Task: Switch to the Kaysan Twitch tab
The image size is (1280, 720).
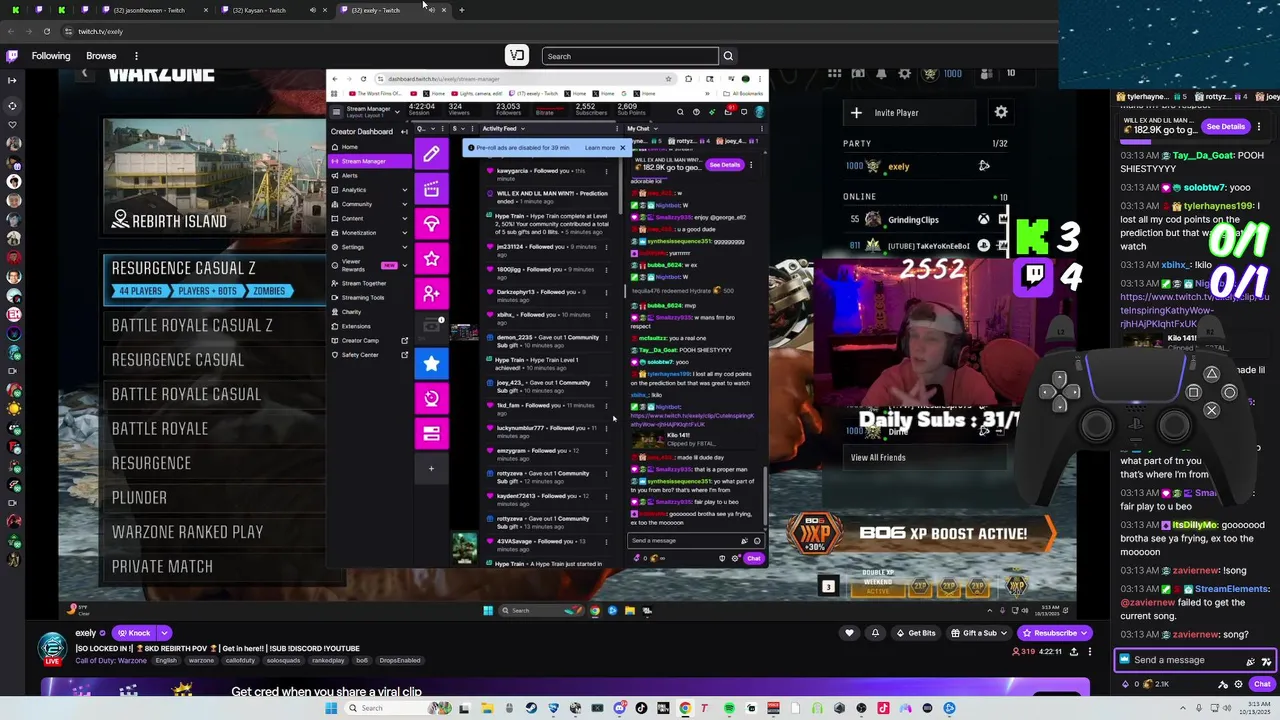Action: tap(259, 10)
